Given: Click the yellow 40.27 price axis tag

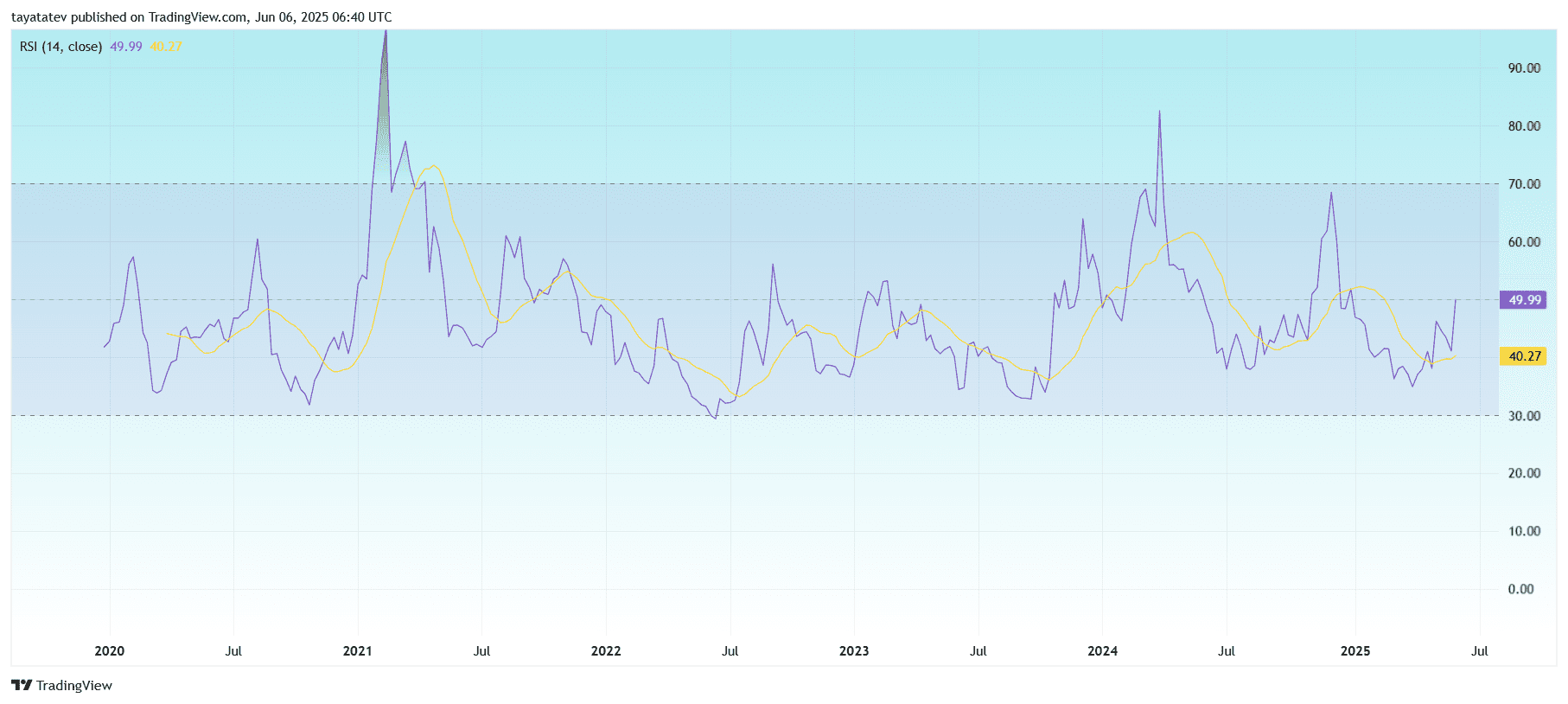Looking at the screenshot, I should click(x=1524, y=356).
